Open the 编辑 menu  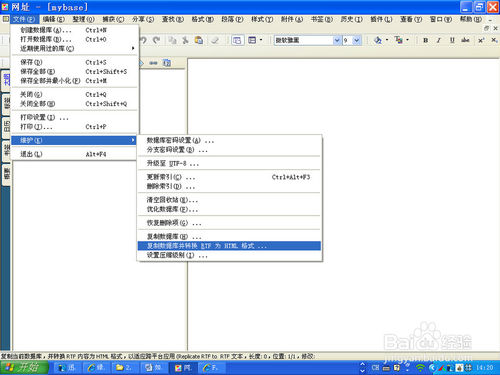pos(54,19)
